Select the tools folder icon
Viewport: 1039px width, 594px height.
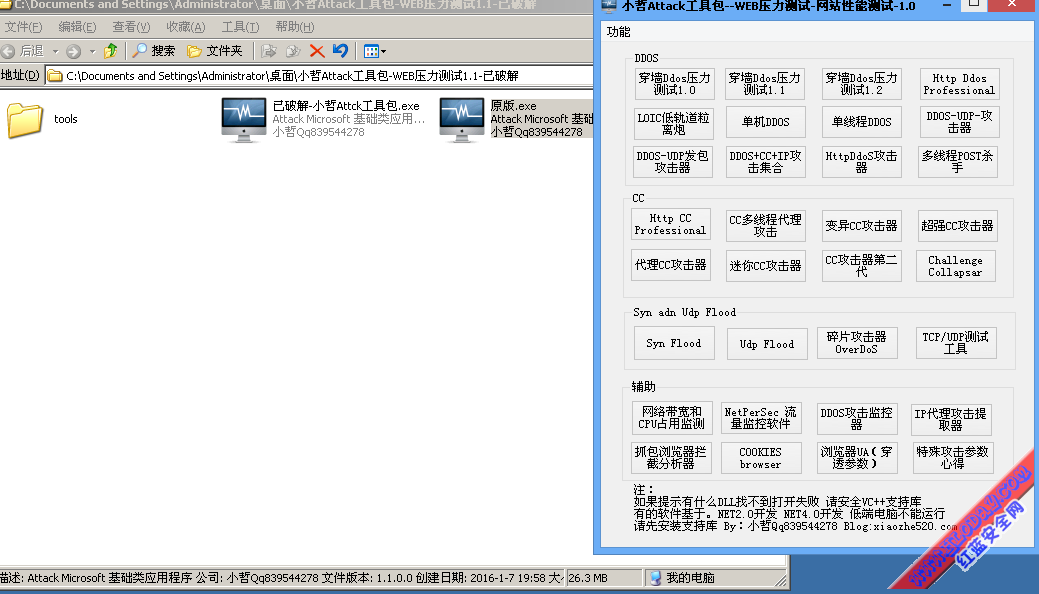coord(25,119)
